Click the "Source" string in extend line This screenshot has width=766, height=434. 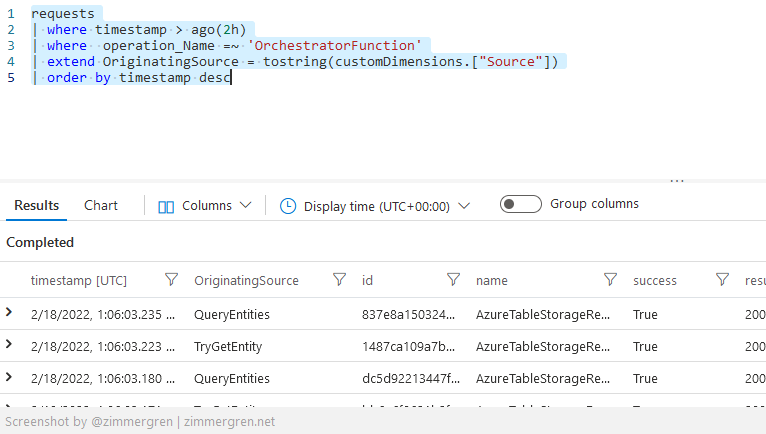click(x=511, y=62)
